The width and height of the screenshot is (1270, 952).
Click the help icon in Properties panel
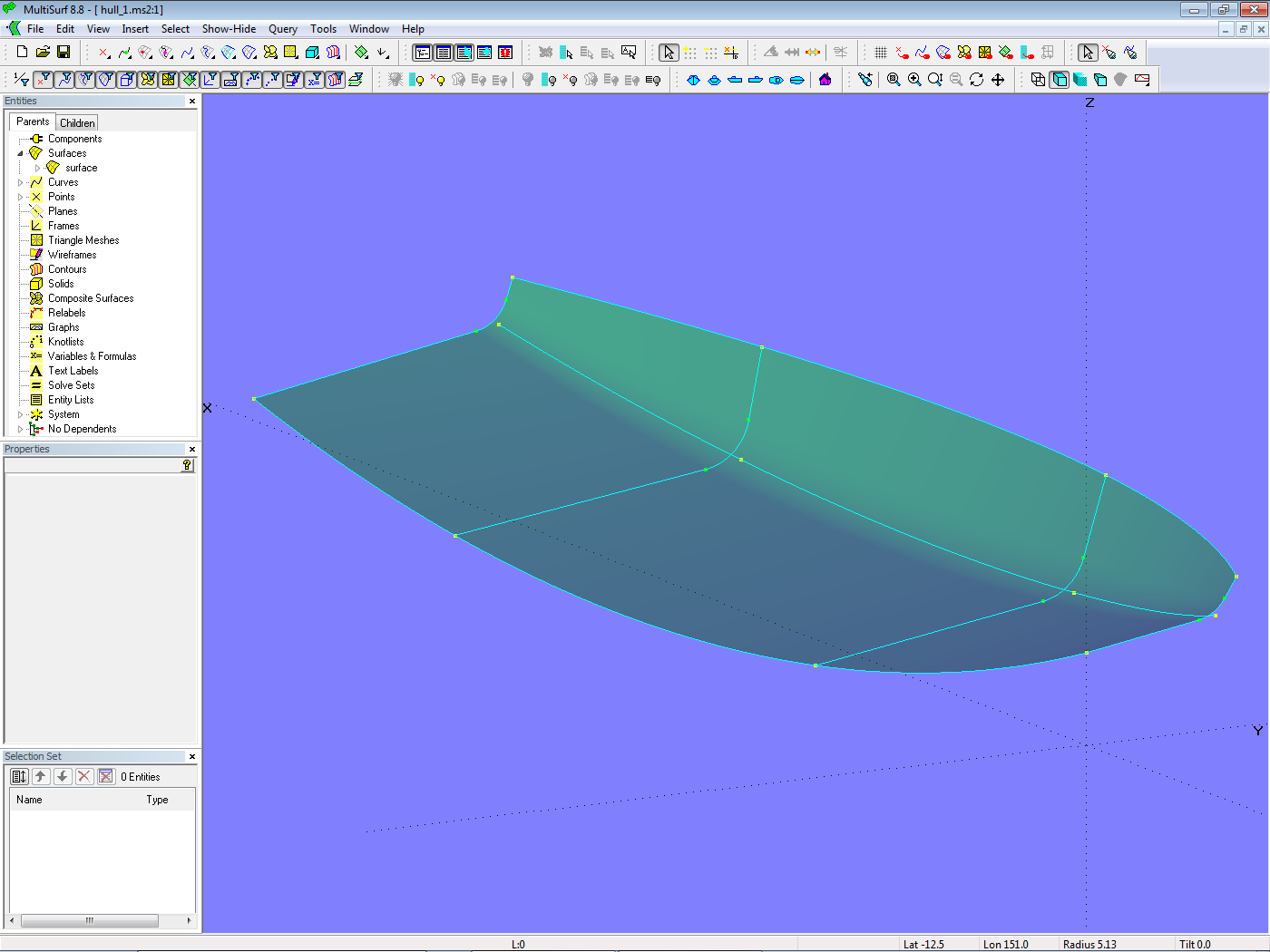[x=187, y=465]
